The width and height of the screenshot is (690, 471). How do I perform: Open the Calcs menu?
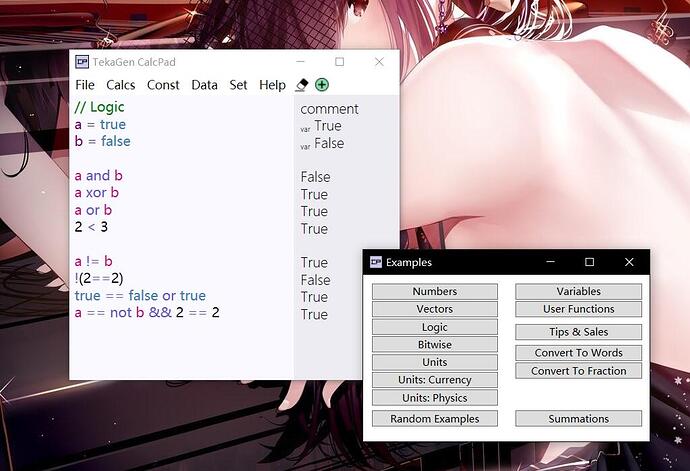[121, 85]
